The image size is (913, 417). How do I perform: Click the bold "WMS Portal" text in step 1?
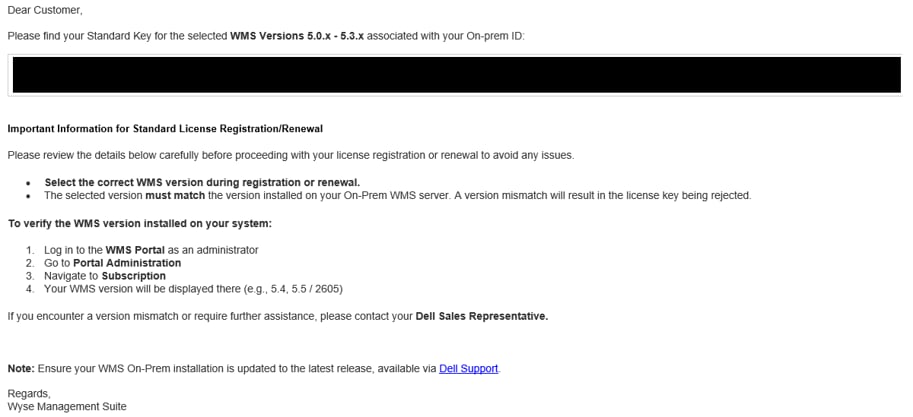pos(135,250)
